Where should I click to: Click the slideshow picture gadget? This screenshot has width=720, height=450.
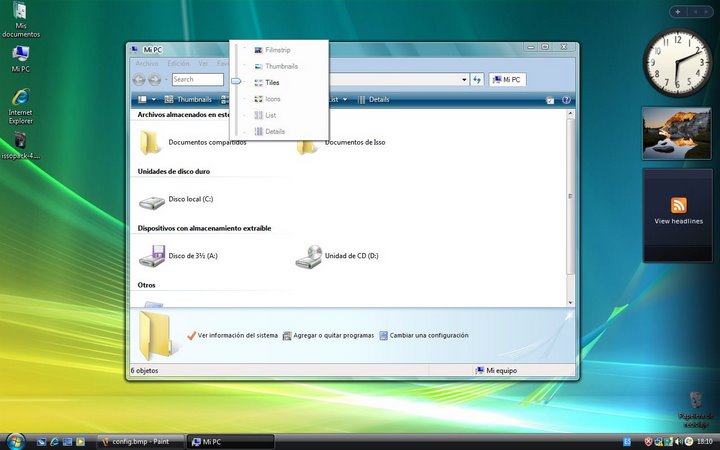677,134
